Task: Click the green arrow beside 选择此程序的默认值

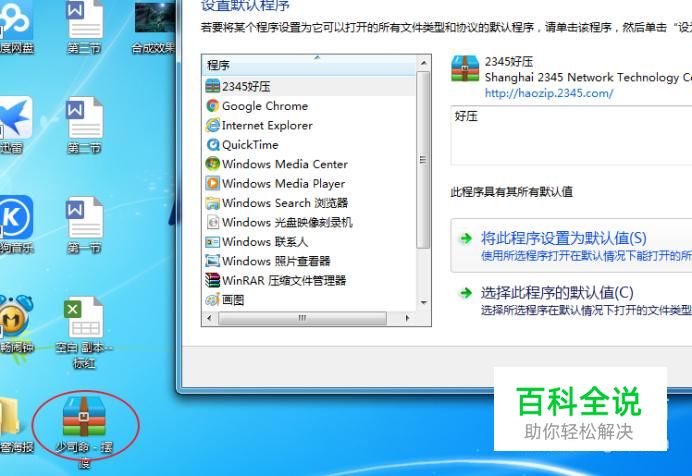Action: (x=466, y=292)
